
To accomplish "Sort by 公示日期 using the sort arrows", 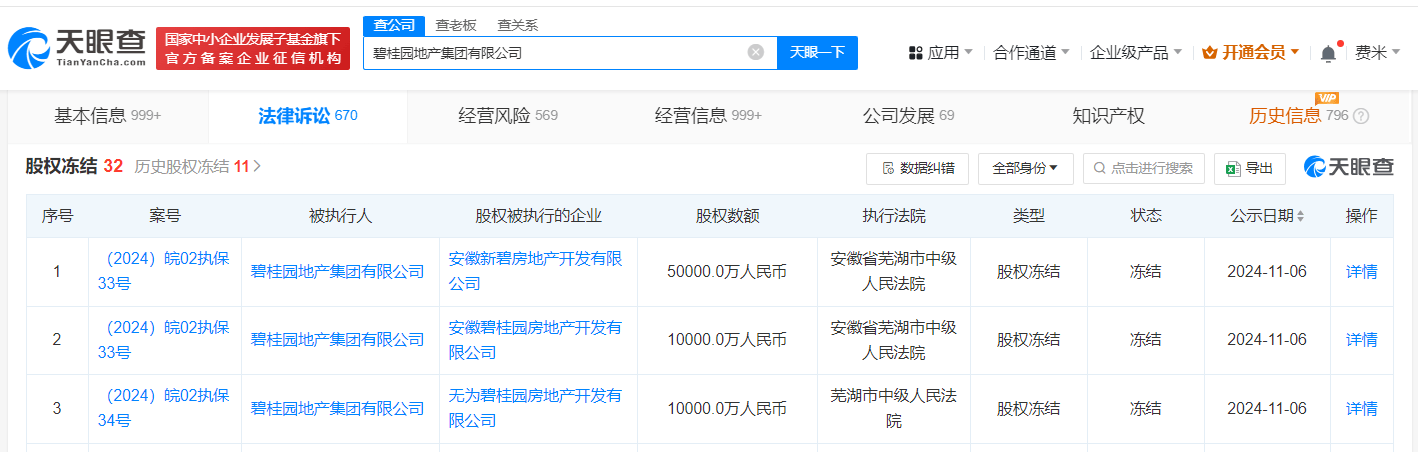I will tap(1299, 216).
